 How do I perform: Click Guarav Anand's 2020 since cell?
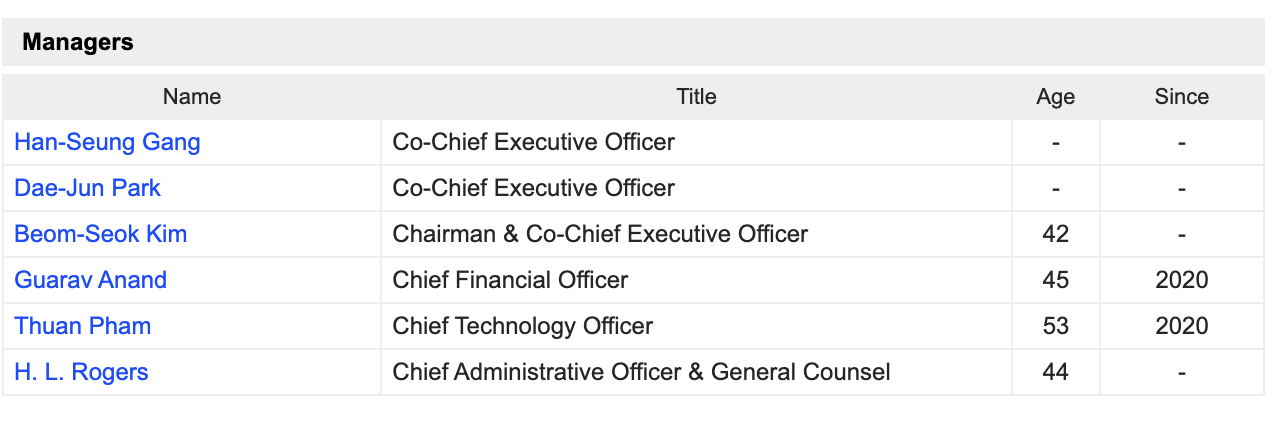tap(1182, 280)
